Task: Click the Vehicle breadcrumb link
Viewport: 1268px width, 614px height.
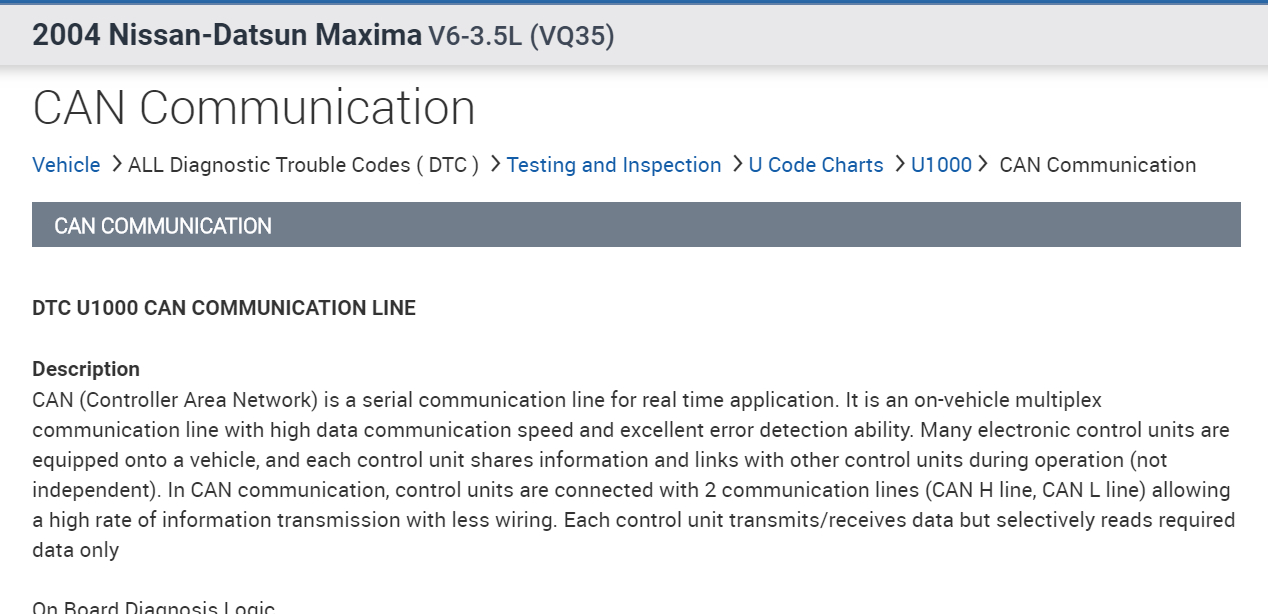Action: 66,165
